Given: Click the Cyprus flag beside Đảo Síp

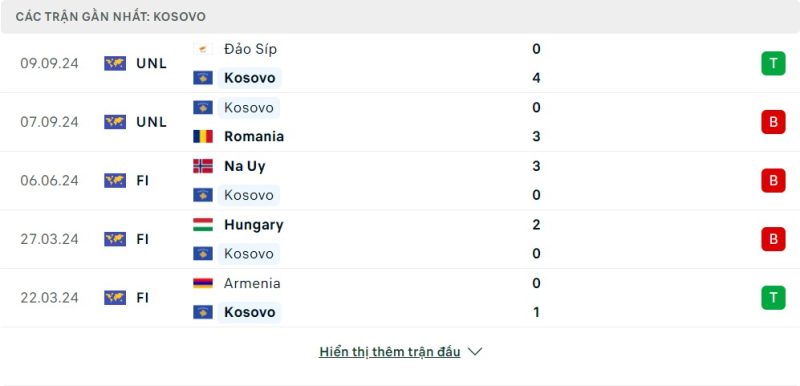Looking at the screenshot, I should 203,49.
